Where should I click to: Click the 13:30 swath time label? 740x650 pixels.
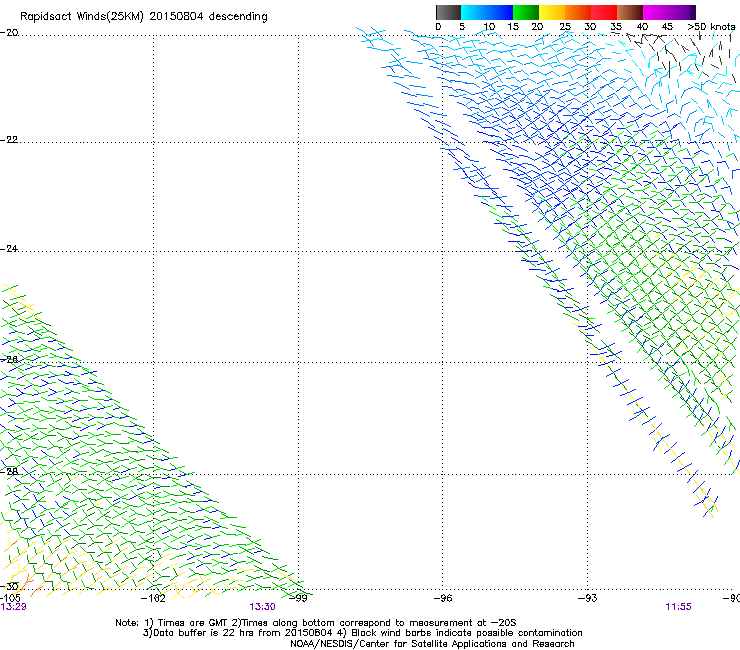tap(262, 607)
